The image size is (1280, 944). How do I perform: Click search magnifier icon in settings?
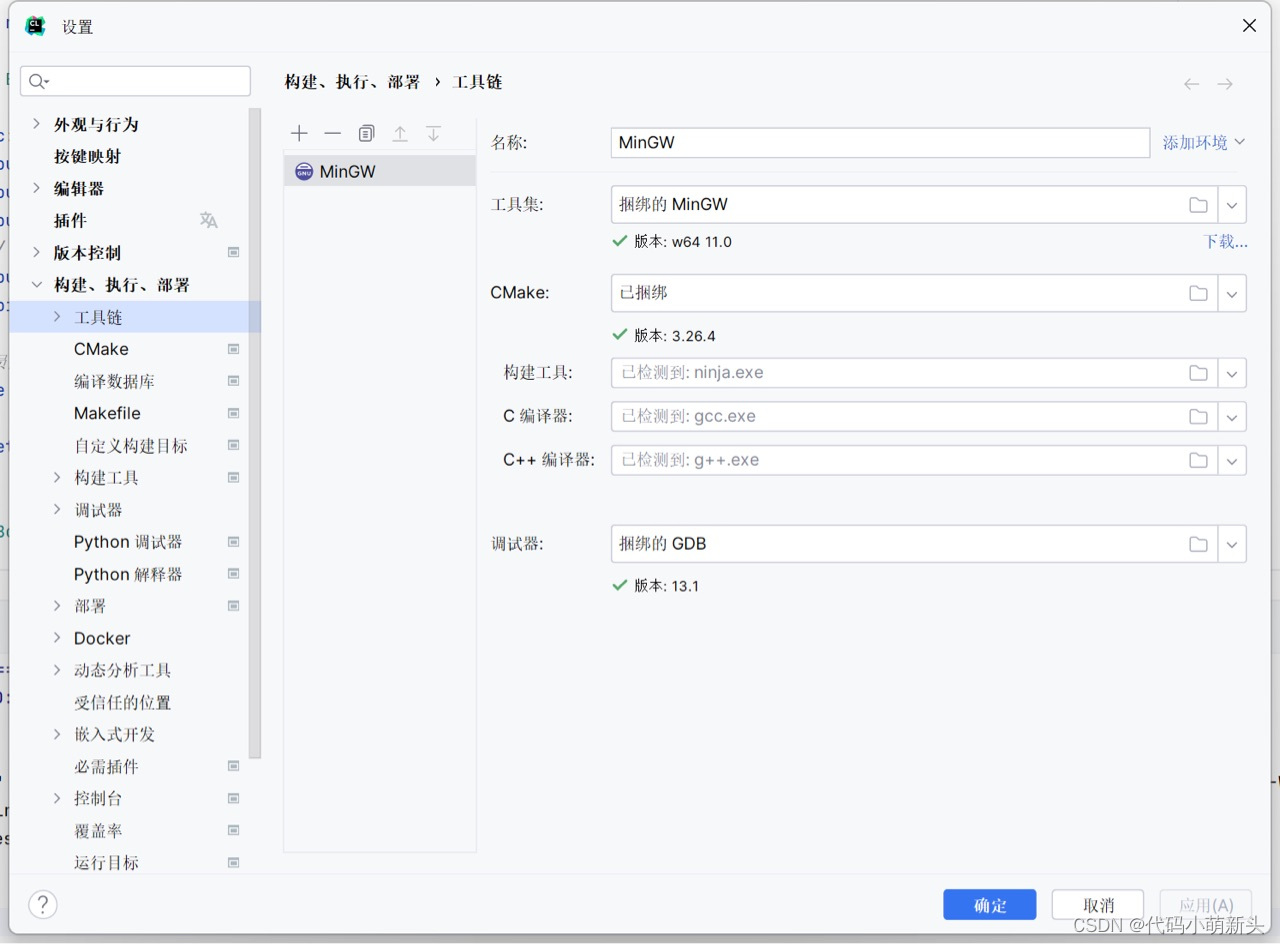[x=39, y=81]
